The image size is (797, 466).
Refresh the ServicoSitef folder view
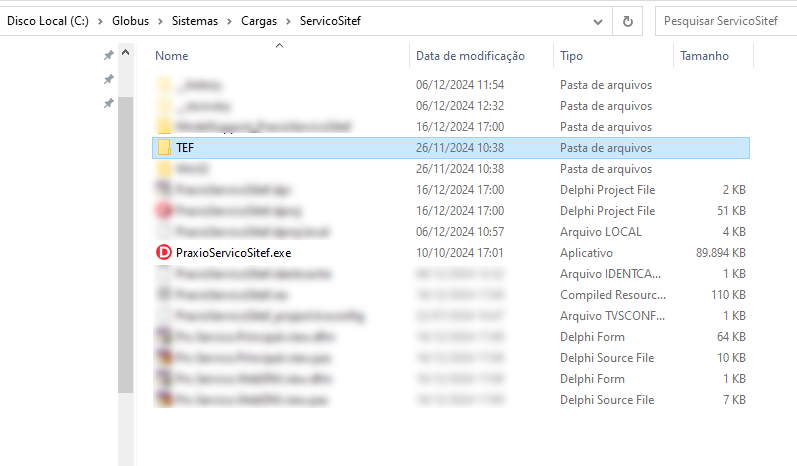(x=628, y=21)
